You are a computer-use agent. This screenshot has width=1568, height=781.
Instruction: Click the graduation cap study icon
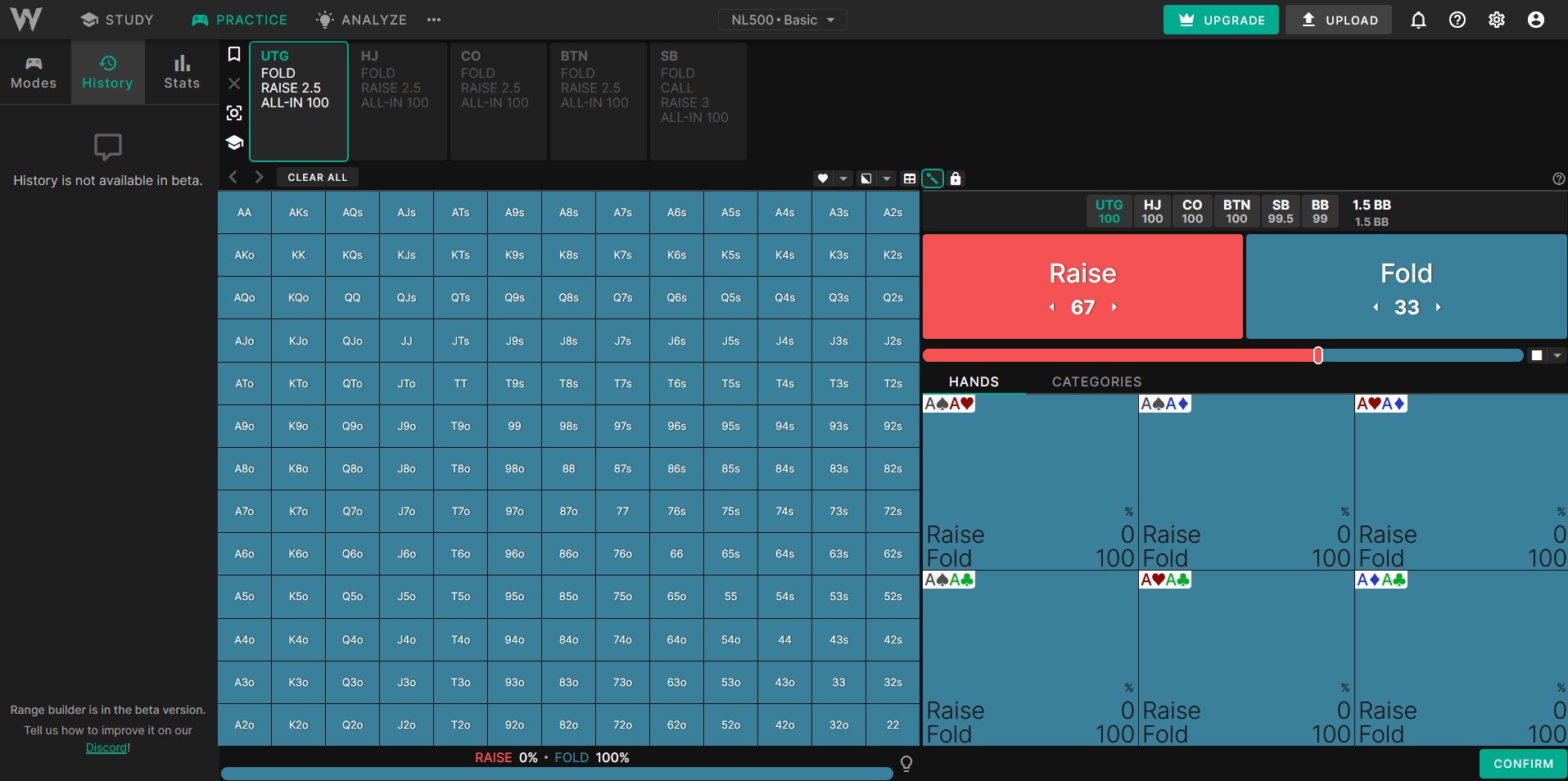point(234,142)
